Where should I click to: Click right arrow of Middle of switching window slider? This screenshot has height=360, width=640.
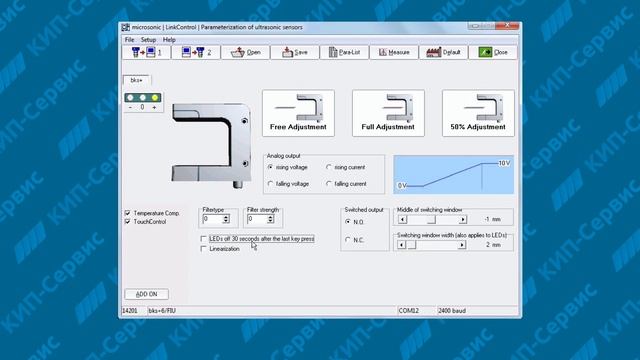tap(462, 220)
